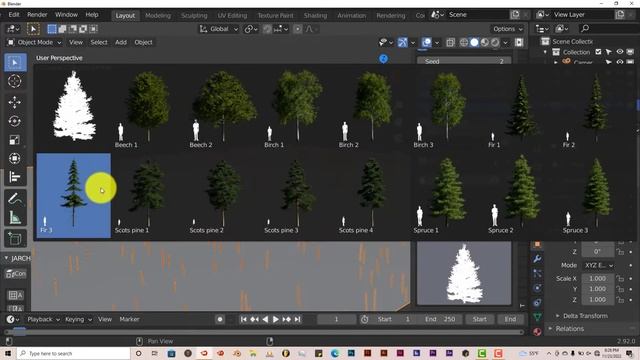Click the timeline scrollbar
640x360 pixels.
[264, 332]
